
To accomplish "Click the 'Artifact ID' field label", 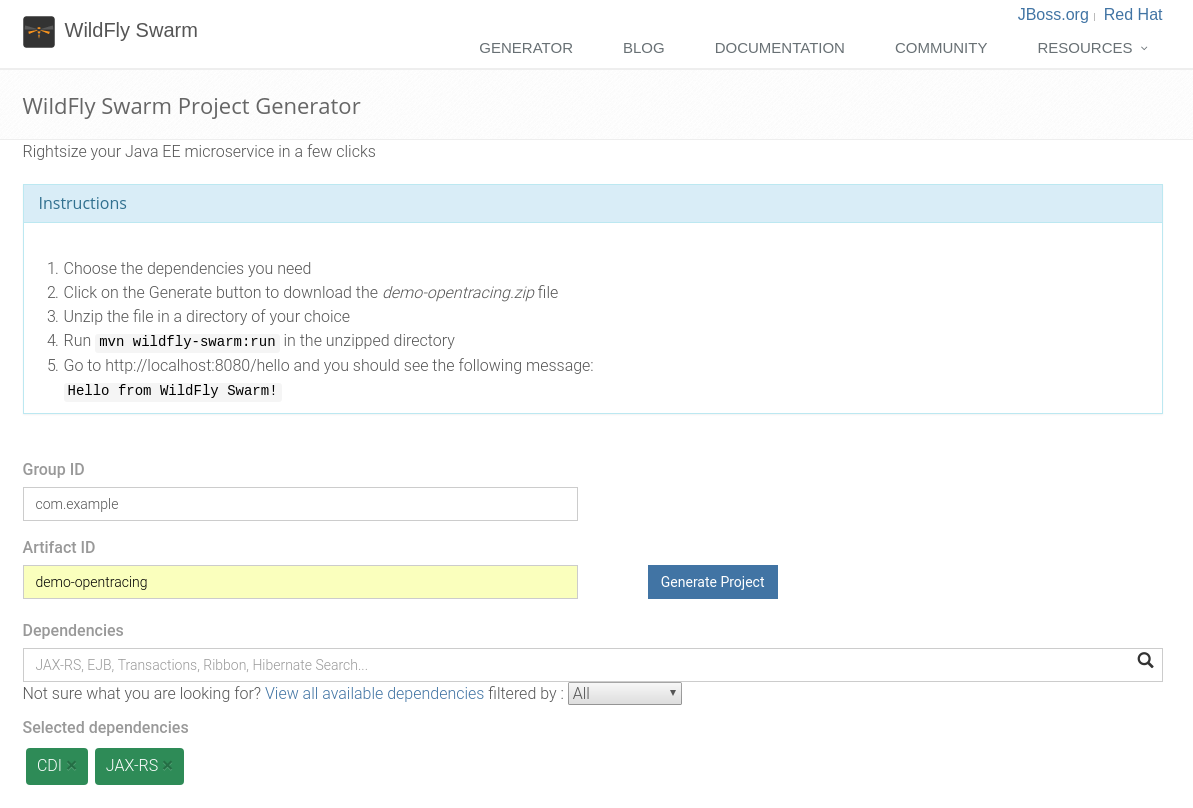I will pyautogui.click(x=59, y=547).
